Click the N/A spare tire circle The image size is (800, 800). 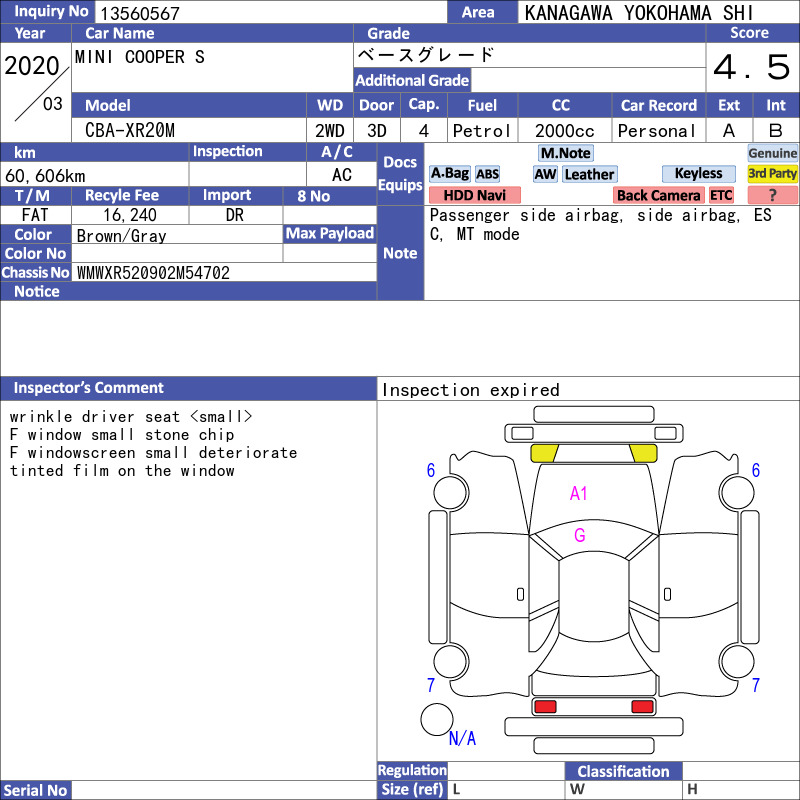click(437, 719)
